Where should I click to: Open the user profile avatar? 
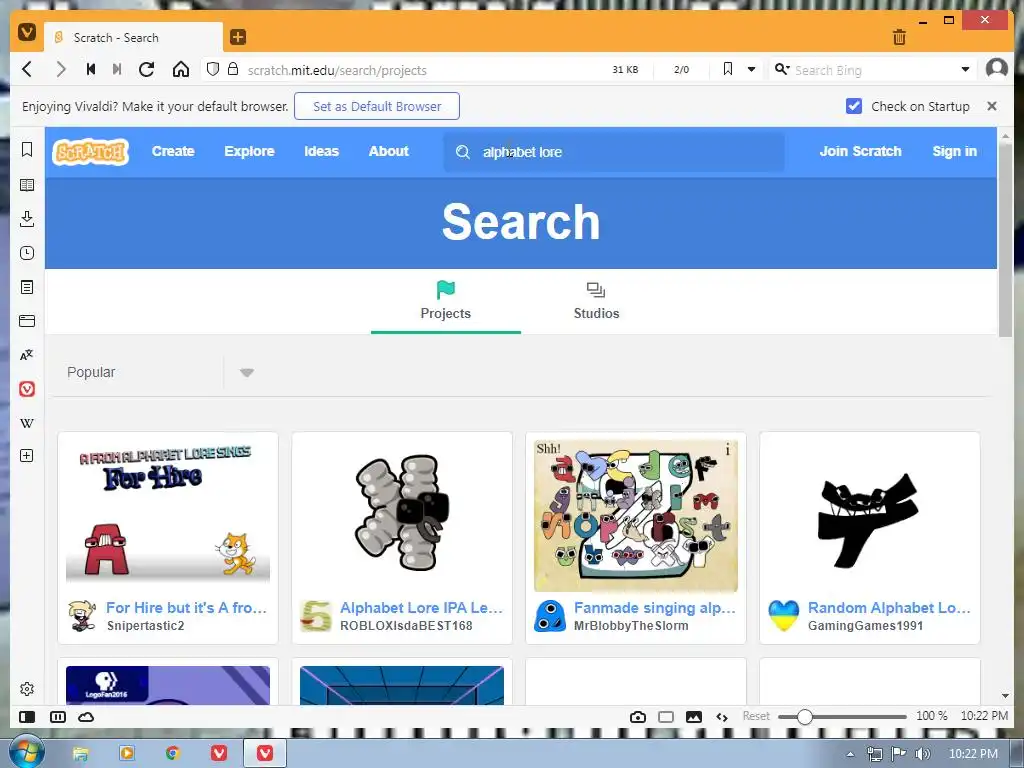click(x=997, y=68)
